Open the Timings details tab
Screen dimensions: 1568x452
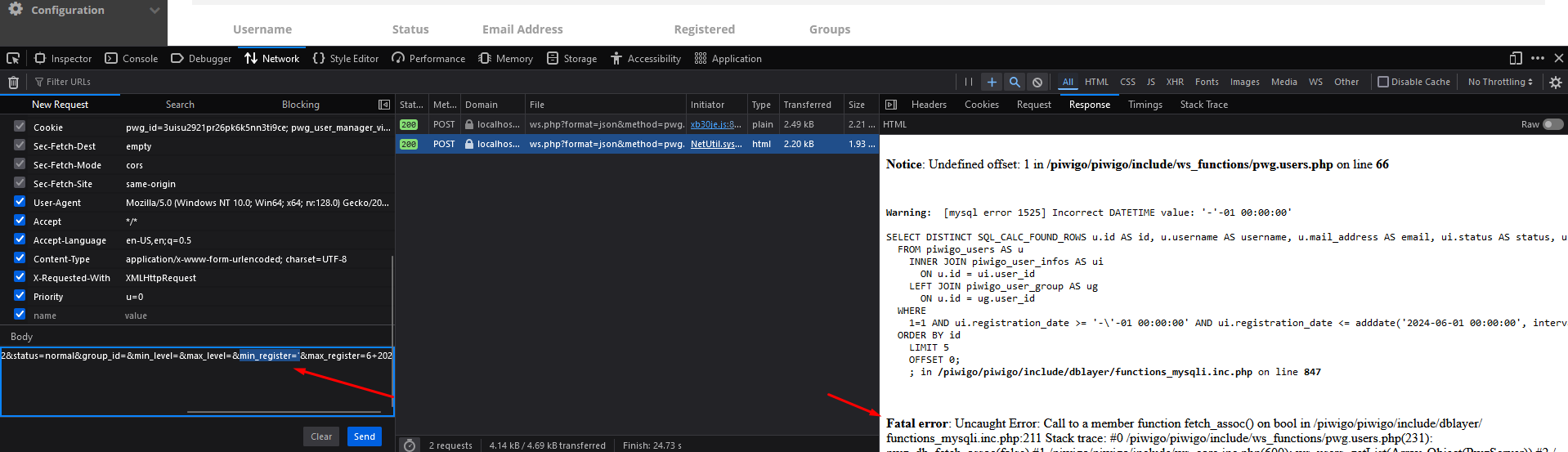click(x=1145, y=105)
